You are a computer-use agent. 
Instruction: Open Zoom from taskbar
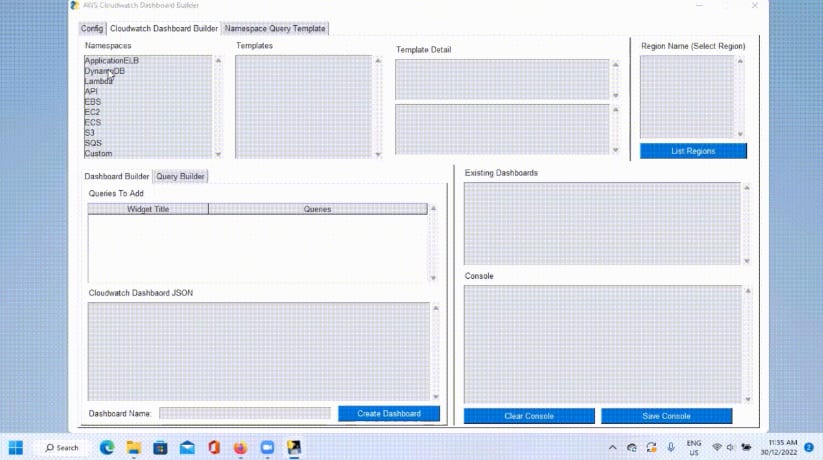(x=267, y=447)
